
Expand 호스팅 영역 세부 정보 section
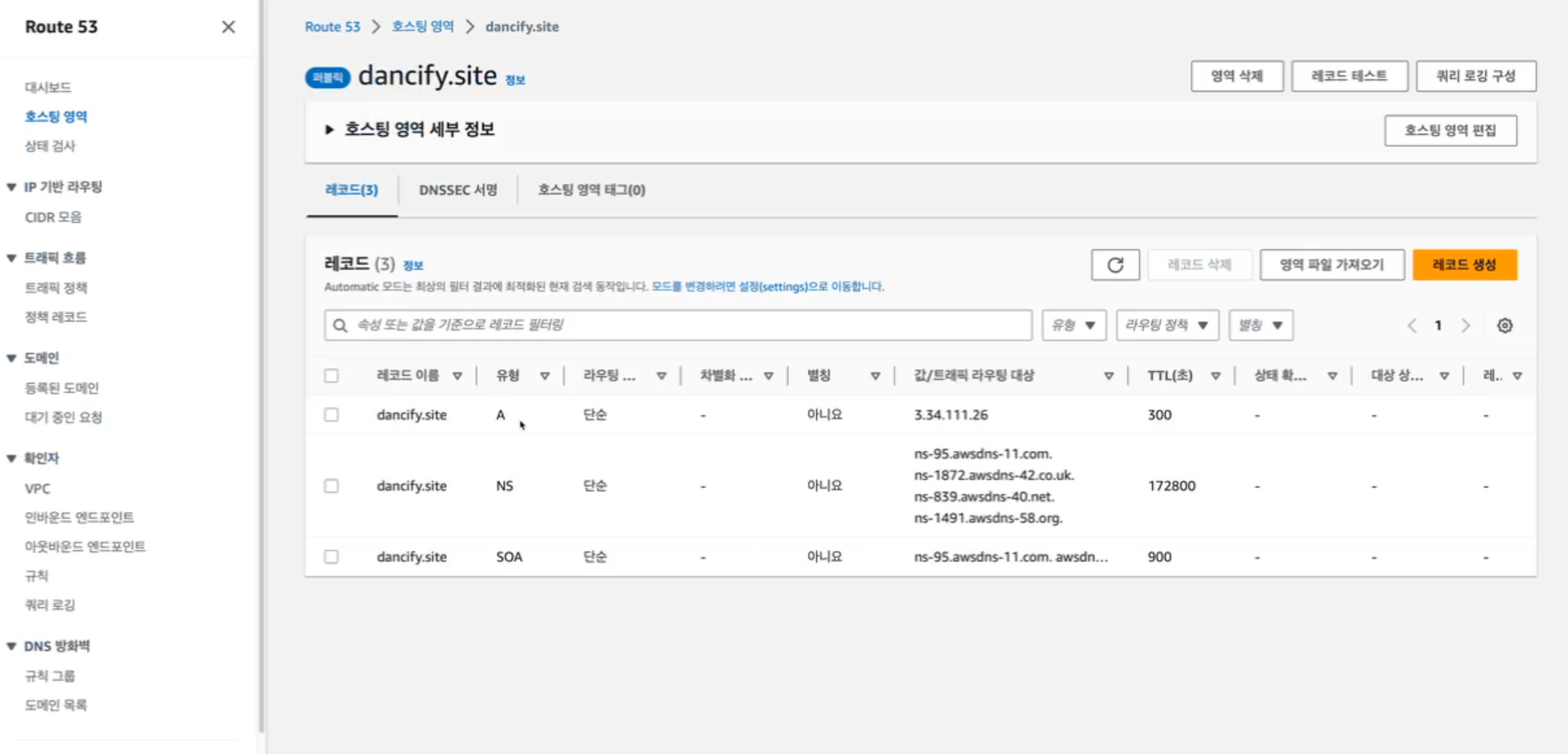point(328,130)
